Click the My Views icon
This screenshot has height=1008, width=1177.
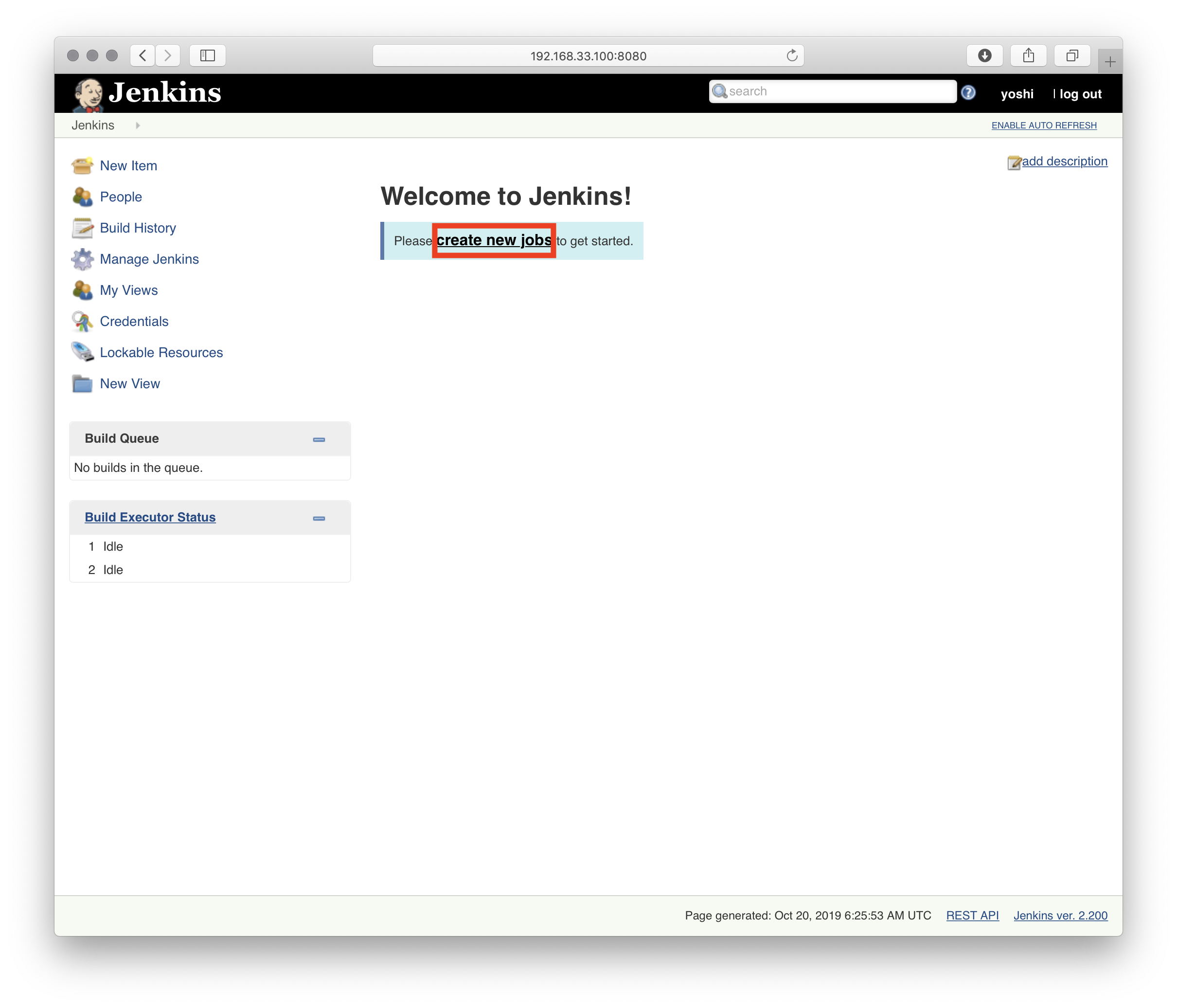click(82, 290)
